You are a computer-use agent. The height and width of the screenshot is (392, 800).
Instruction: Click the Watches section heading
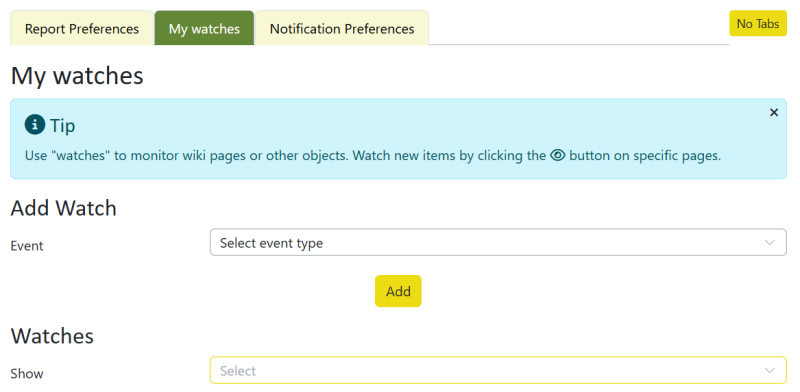coord(52,336)
